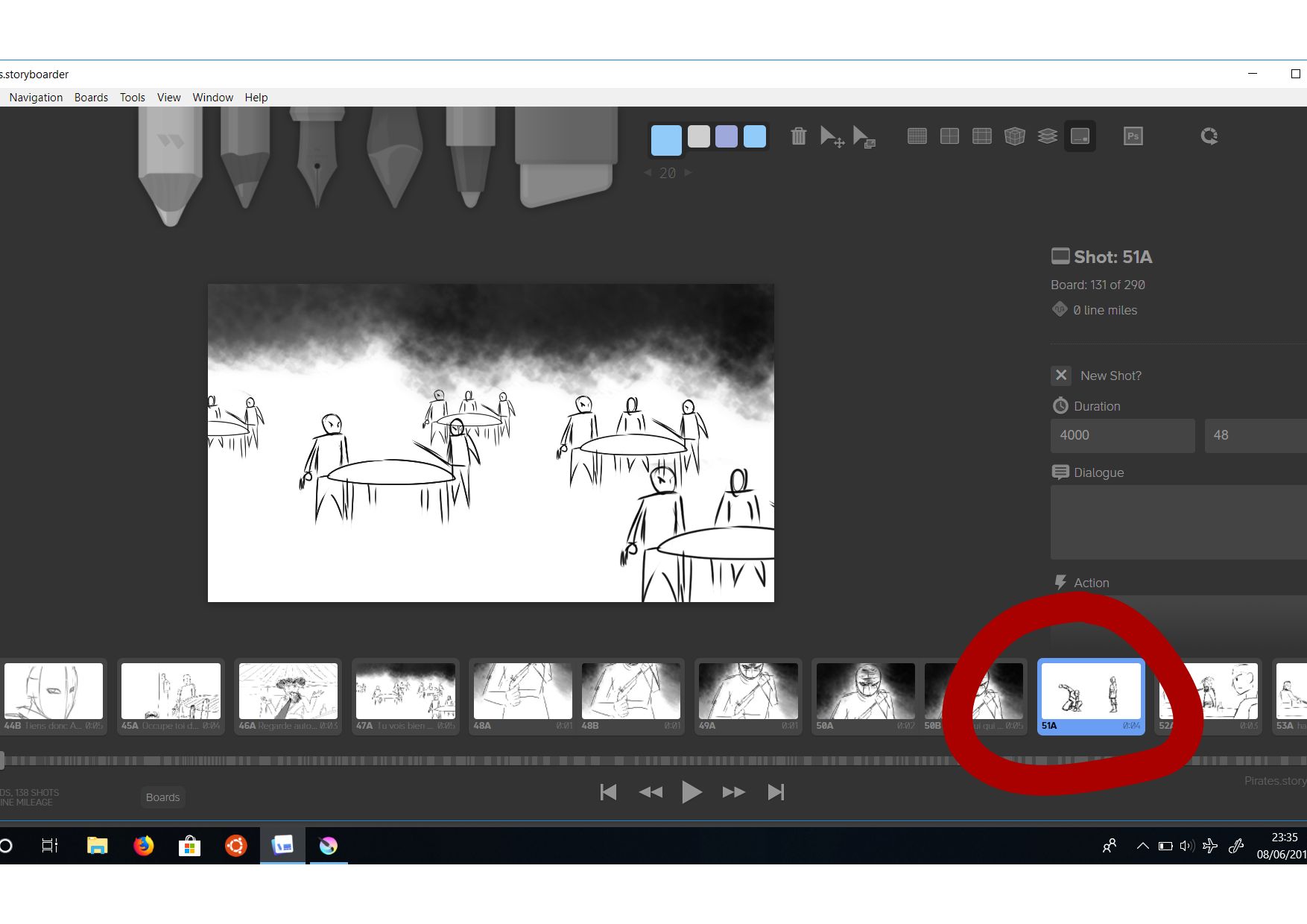The height and width of the screenshot is (924, 1307).
Task: Toggle onion skin layers
Action: (1048, 136)
